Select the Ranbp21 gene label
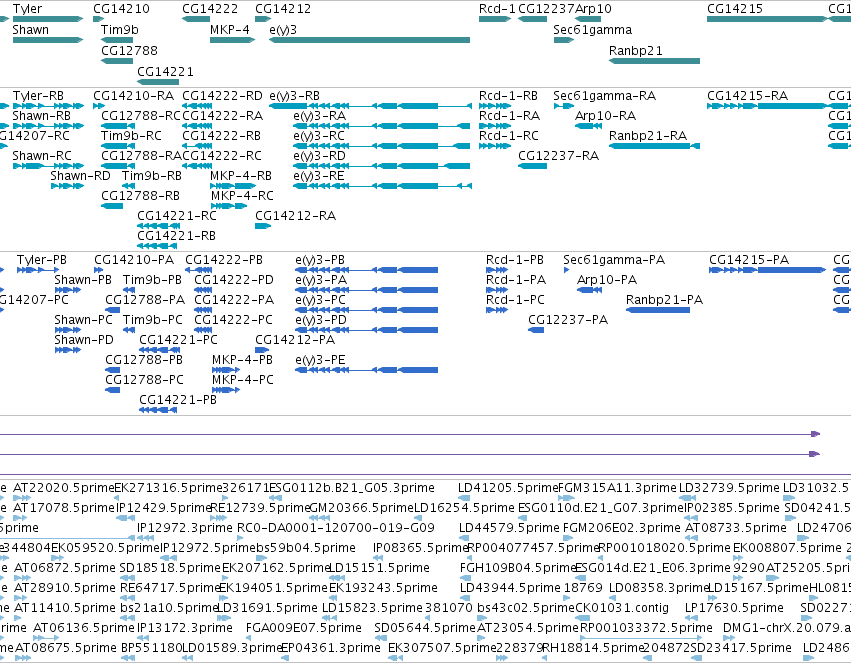Screen dimensions: 851x663 pos(636,50)
